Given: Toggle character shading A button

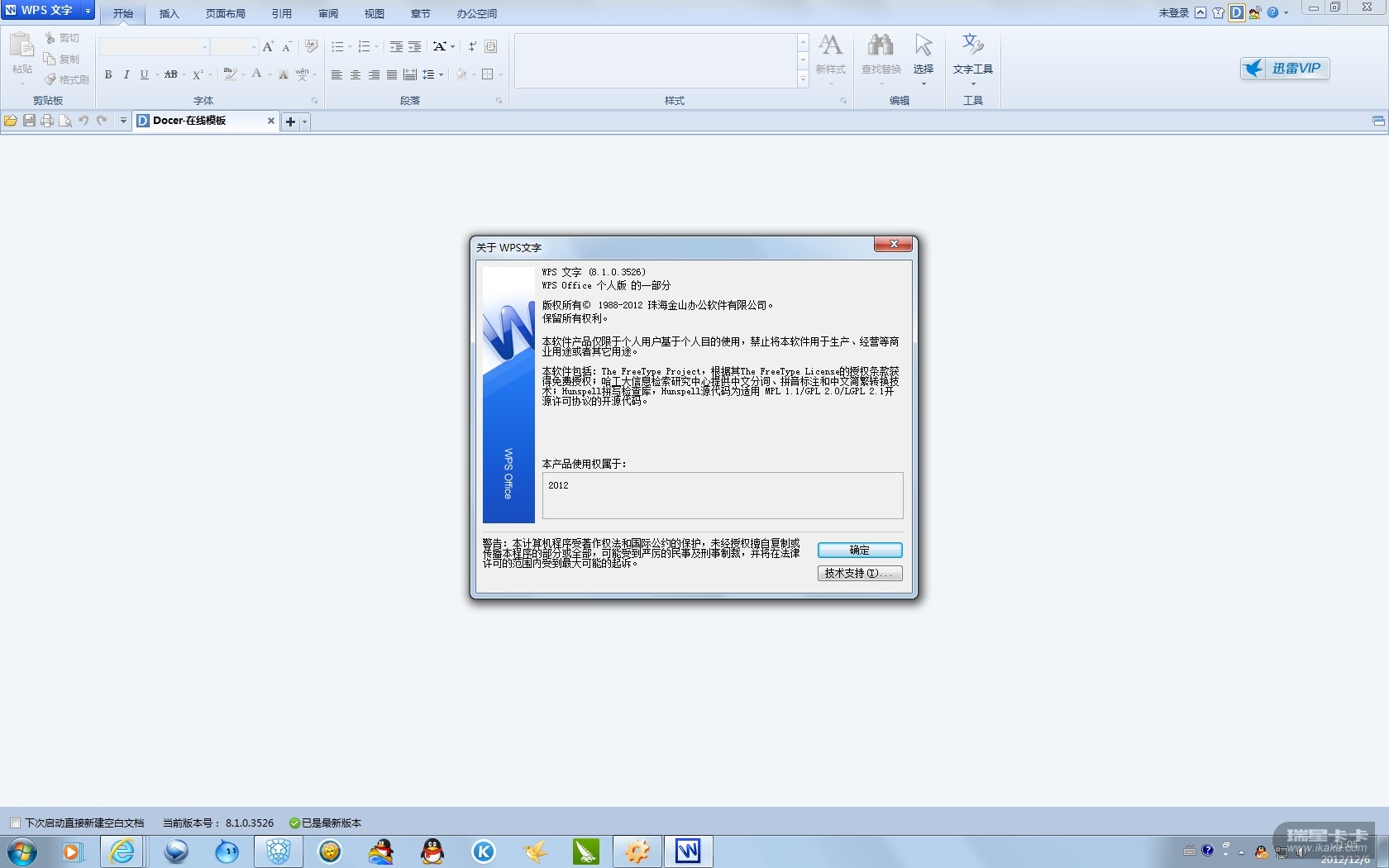Looking at the screenshot, I should click(284, 74).
